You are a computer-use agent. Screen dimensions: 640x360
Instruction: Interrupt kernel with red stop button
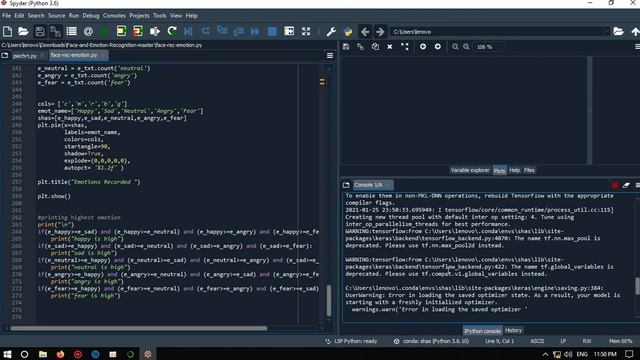(x=615, y=185)
